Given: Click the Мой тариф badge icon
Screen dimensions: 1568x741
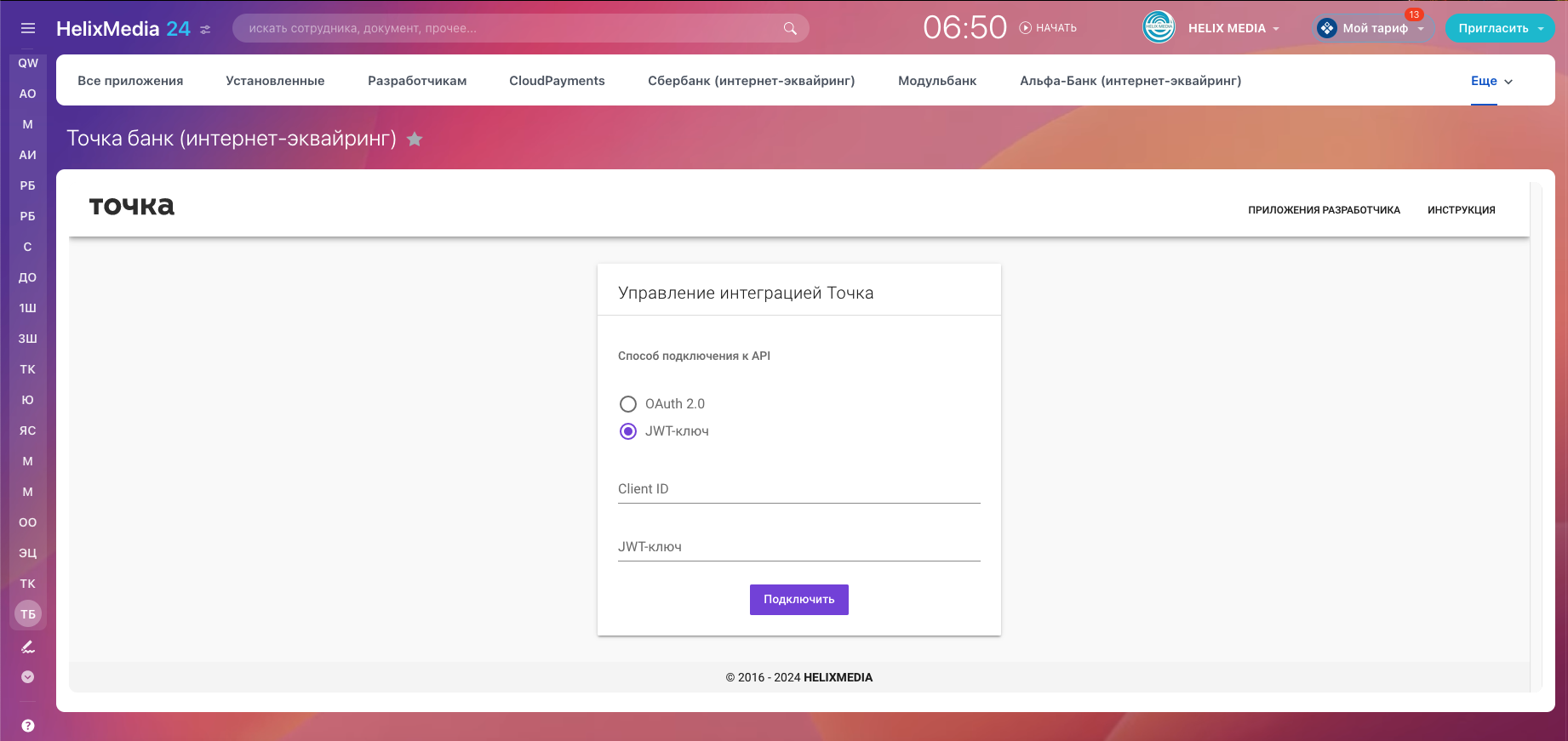Looking at the screenshot, I should click(x=1326, y=28).
